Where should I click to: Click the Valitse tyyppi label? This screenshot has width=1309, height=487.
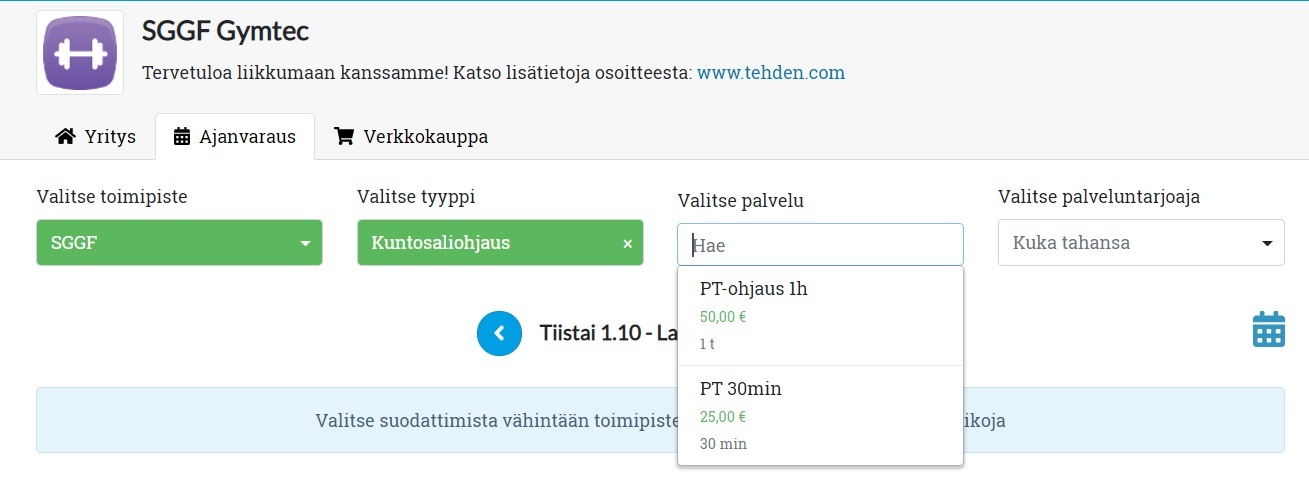coord(416,197)
